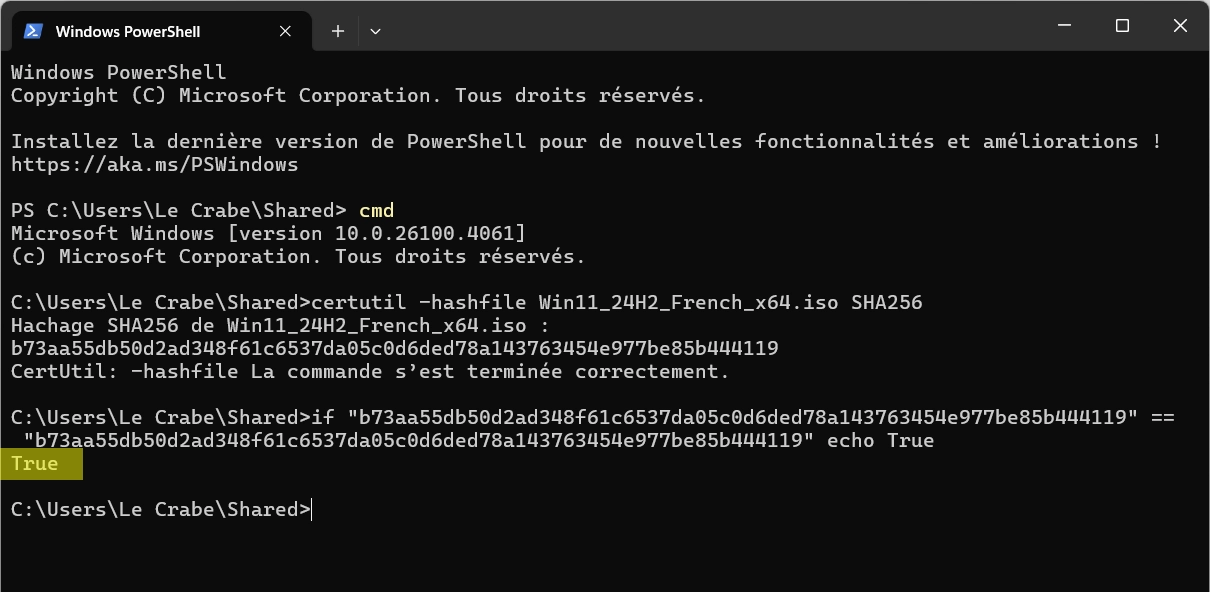Click the Installez la dernière version line
Screen dimensions: 1210x592
click(586, 141)
